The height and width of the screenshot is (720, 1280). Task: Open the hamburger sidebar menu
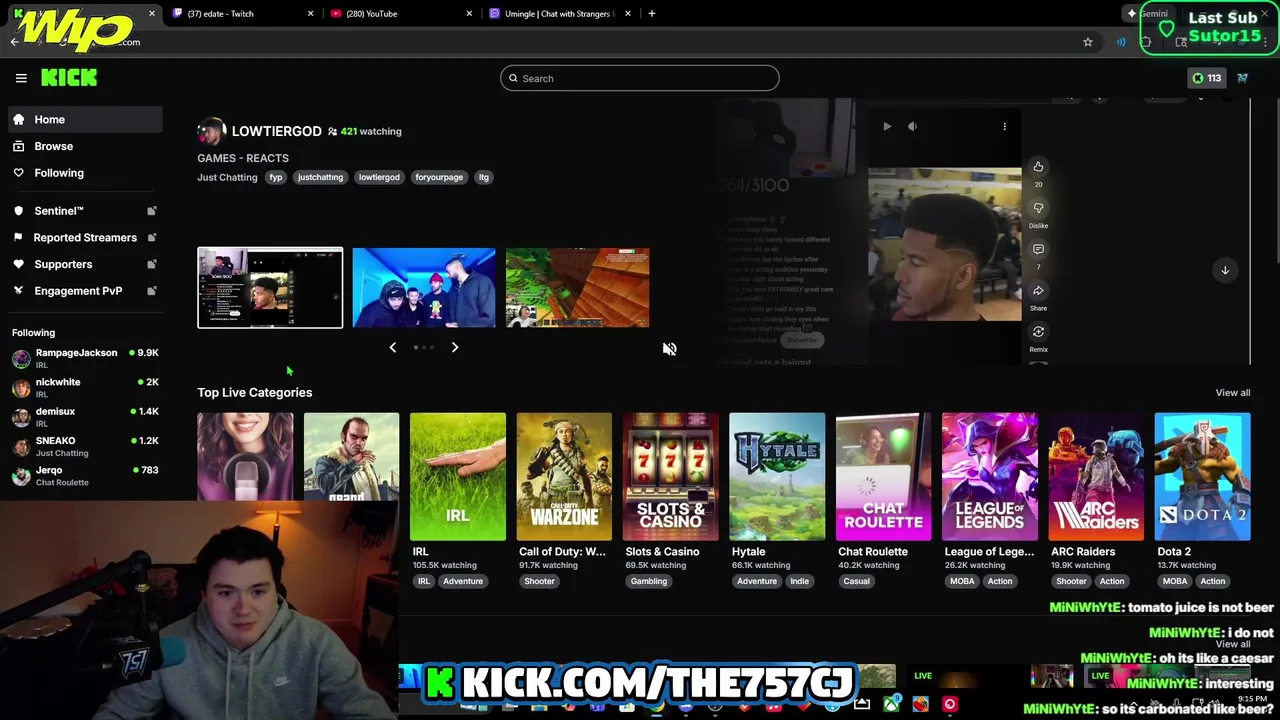point(21,78)
